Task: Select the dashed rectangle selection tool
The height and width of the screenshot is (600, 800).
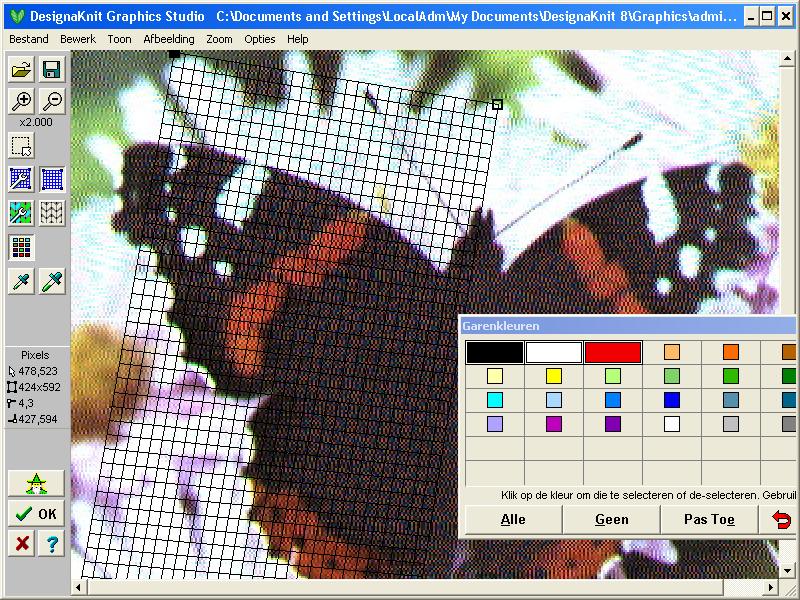Action: [x=21, y=146]
